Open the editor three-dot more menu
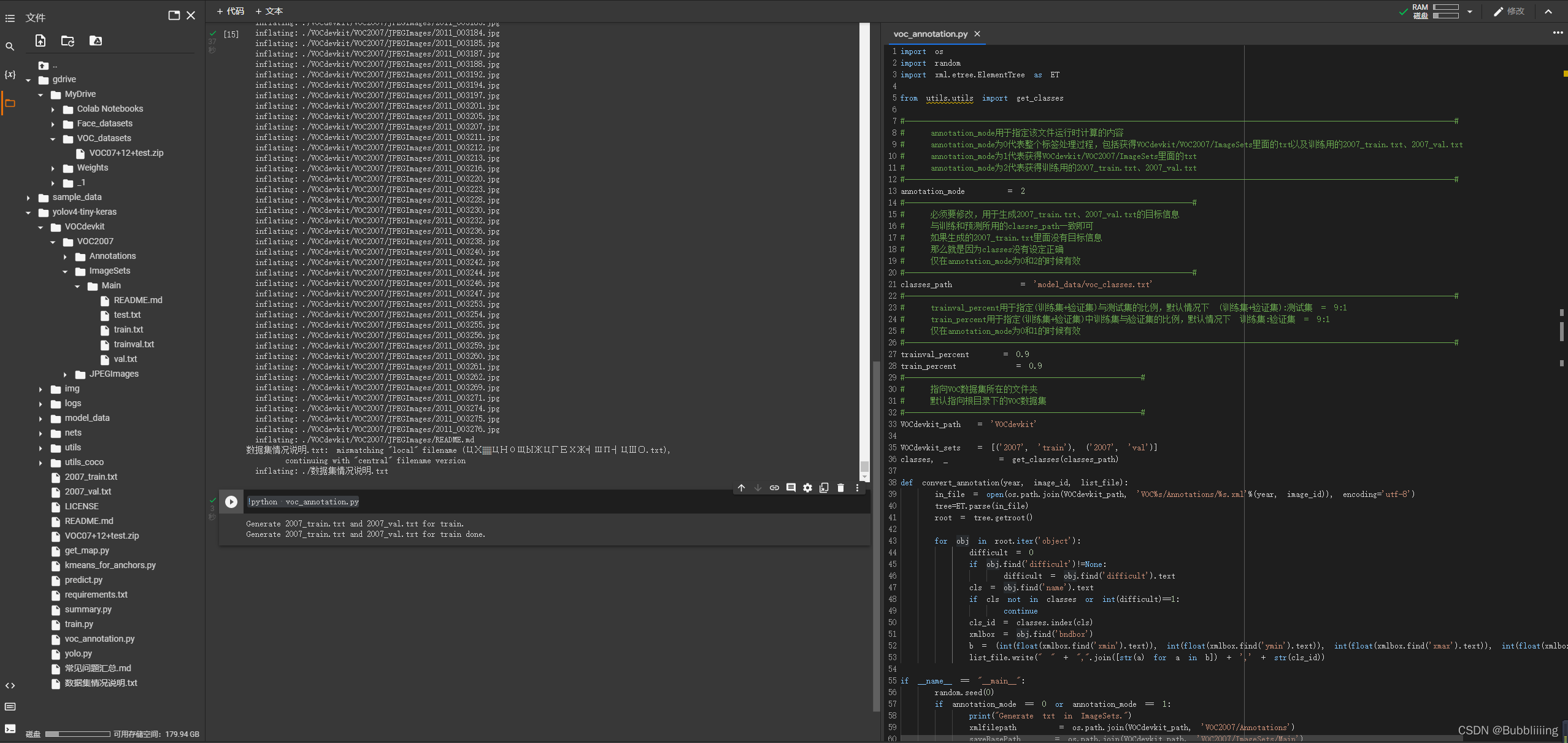 click(x=1558, y=33)
